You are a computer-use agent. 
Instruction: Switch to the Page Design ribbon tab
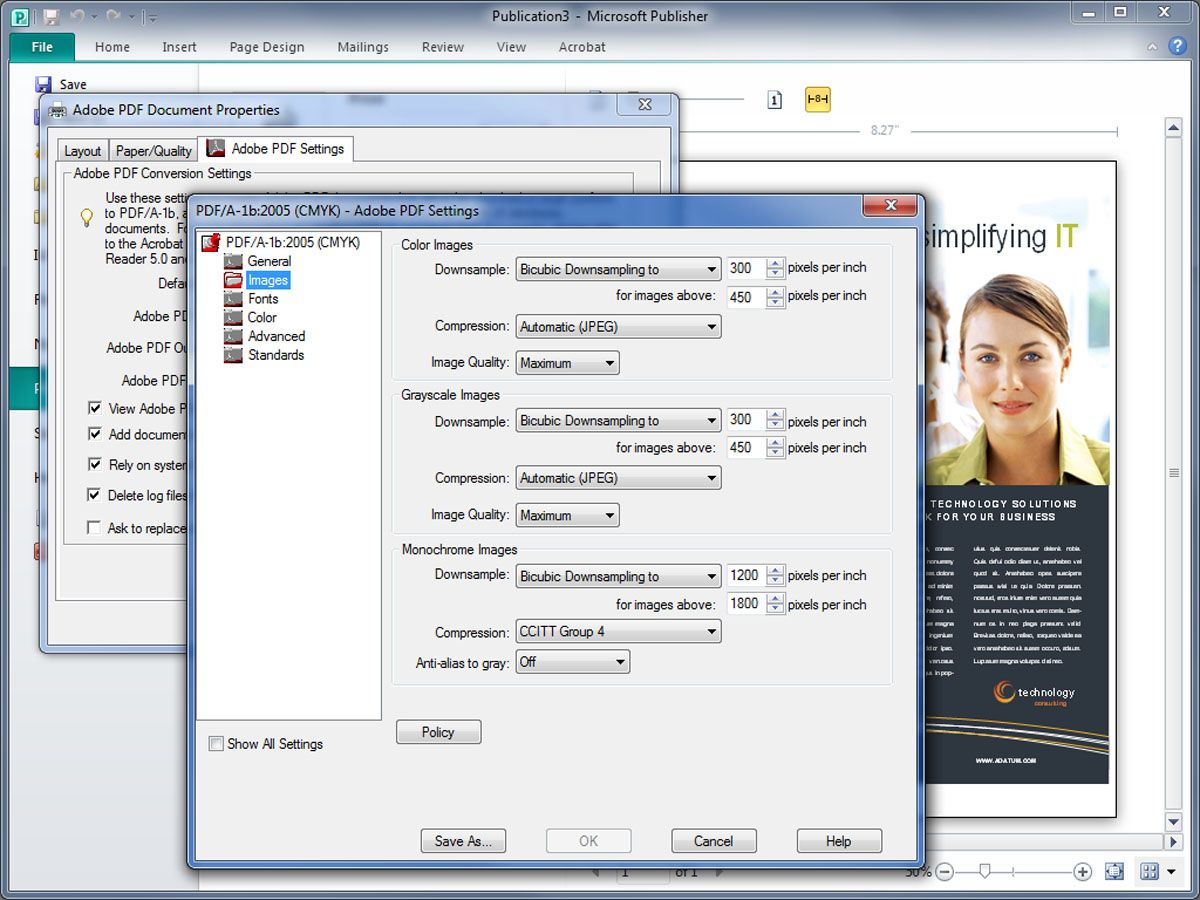(267, 47)
